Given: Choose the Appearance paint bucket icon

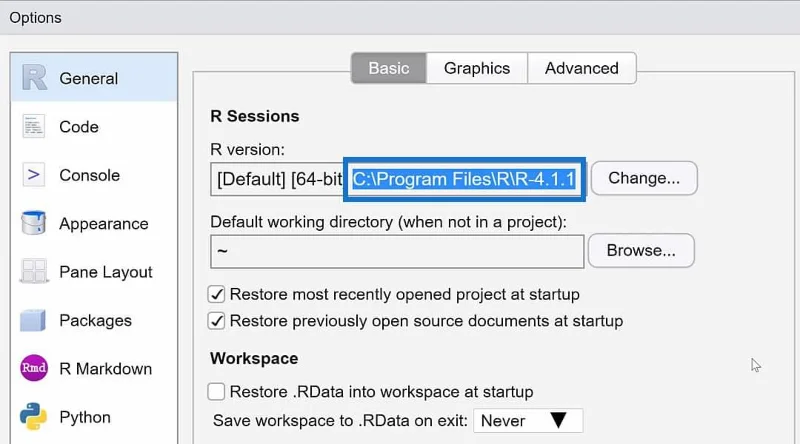Looking at the screenshot, I should (34, 223).
